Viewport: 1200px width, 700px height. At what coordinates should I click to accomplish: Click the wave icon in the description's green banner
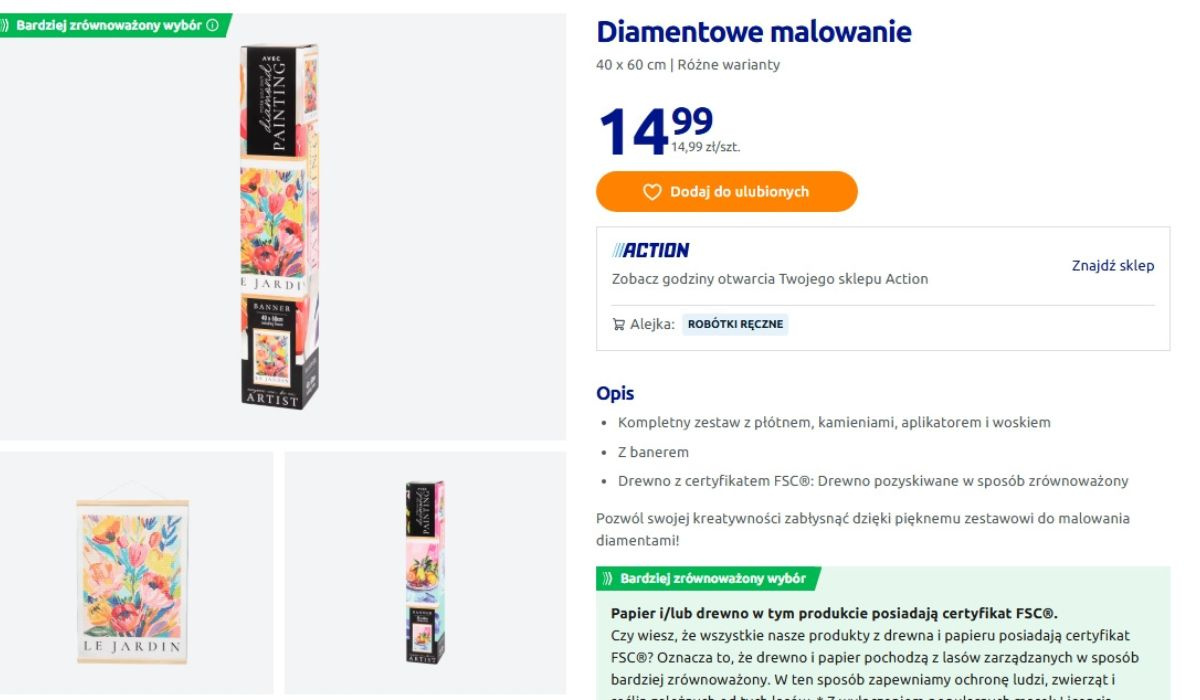pos(607,578)
